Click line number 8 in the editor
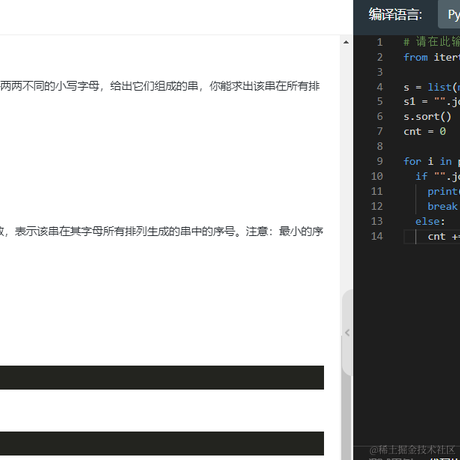Viewport: 460px width, 460px height. click(380, 146)
